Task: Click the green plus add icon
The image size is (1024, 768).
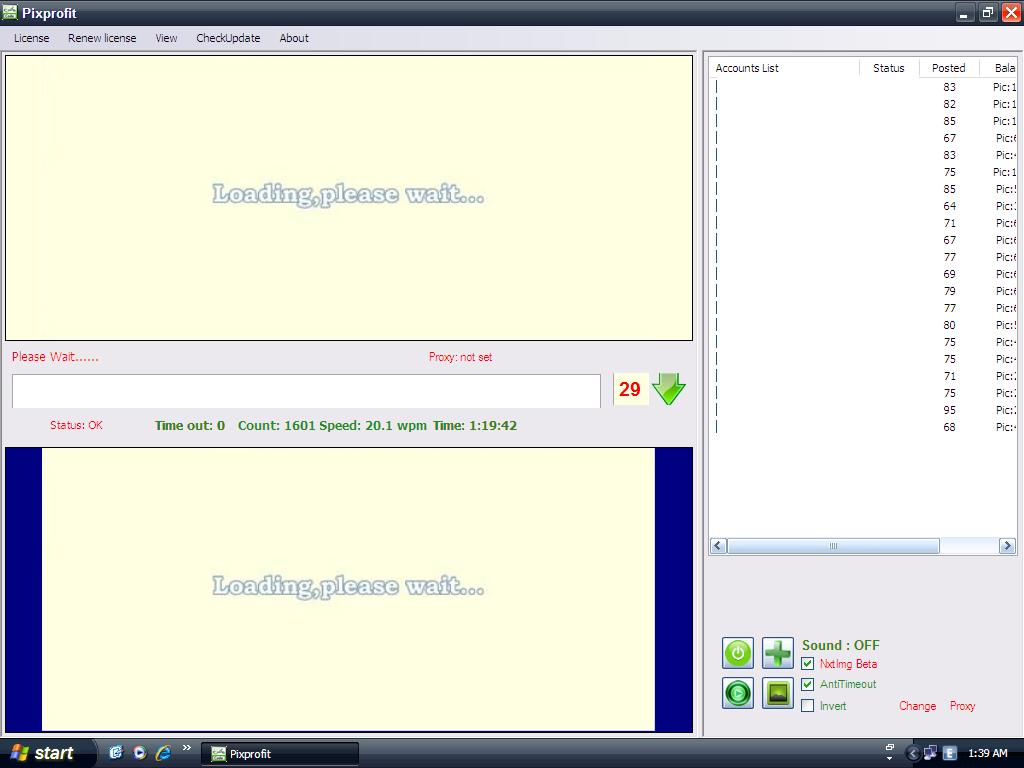Action: [778, 653]
